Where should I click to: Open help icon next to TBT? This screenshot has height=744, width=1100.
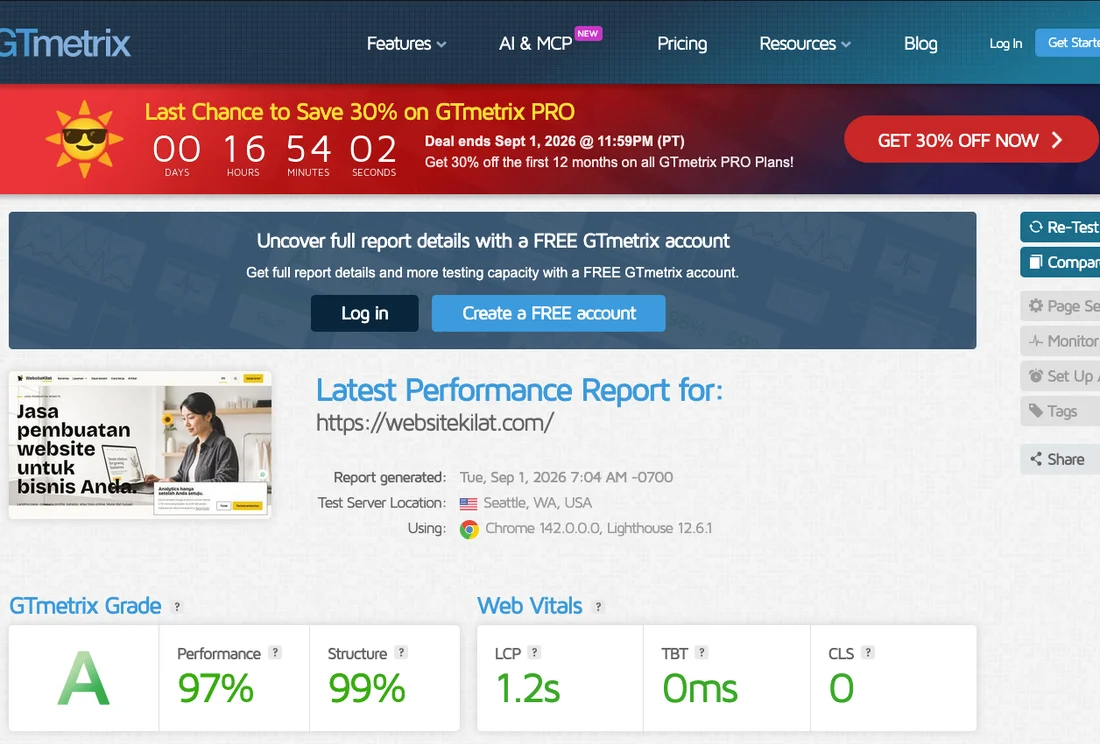702,652
